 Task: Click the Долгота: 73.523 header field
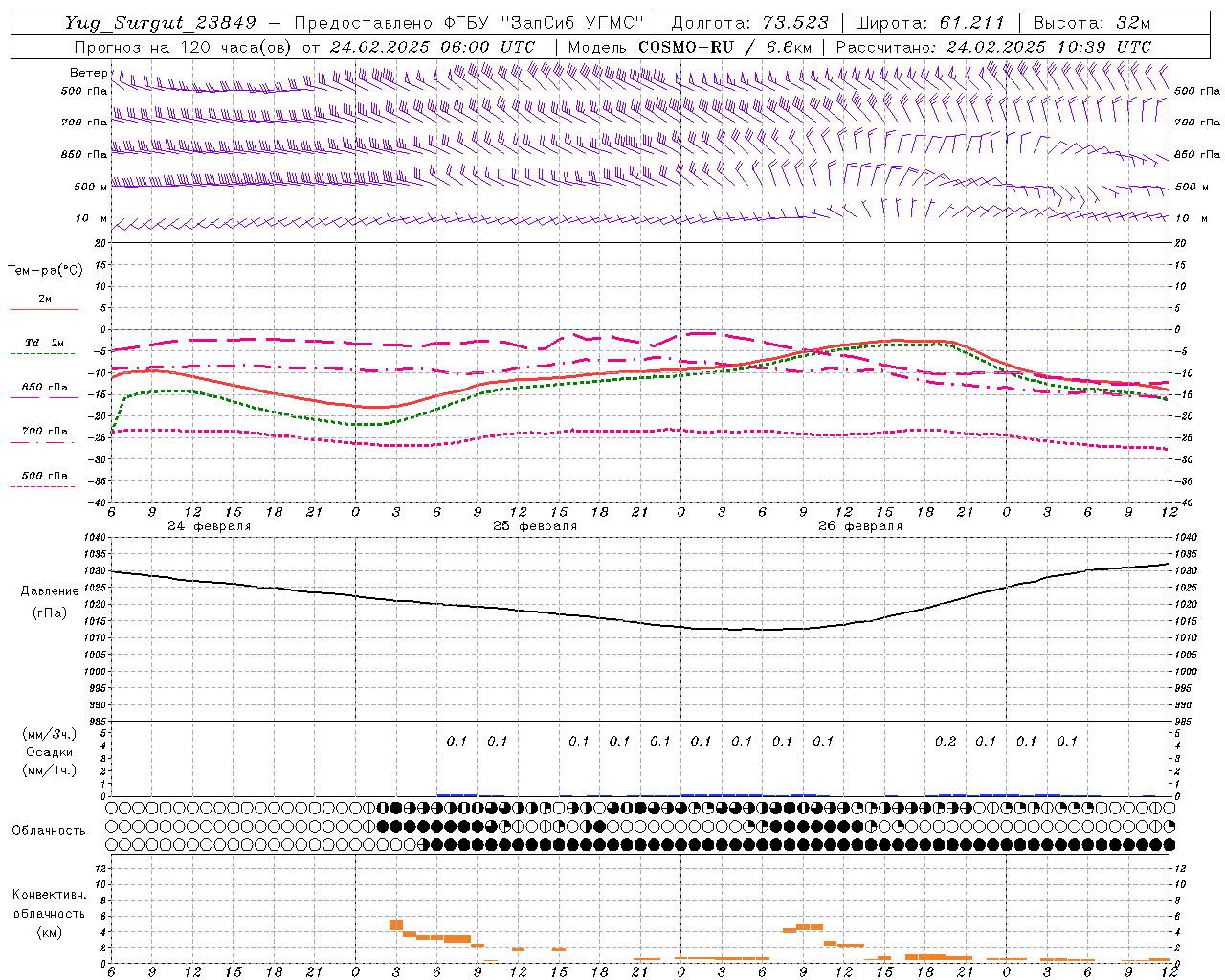749,23
